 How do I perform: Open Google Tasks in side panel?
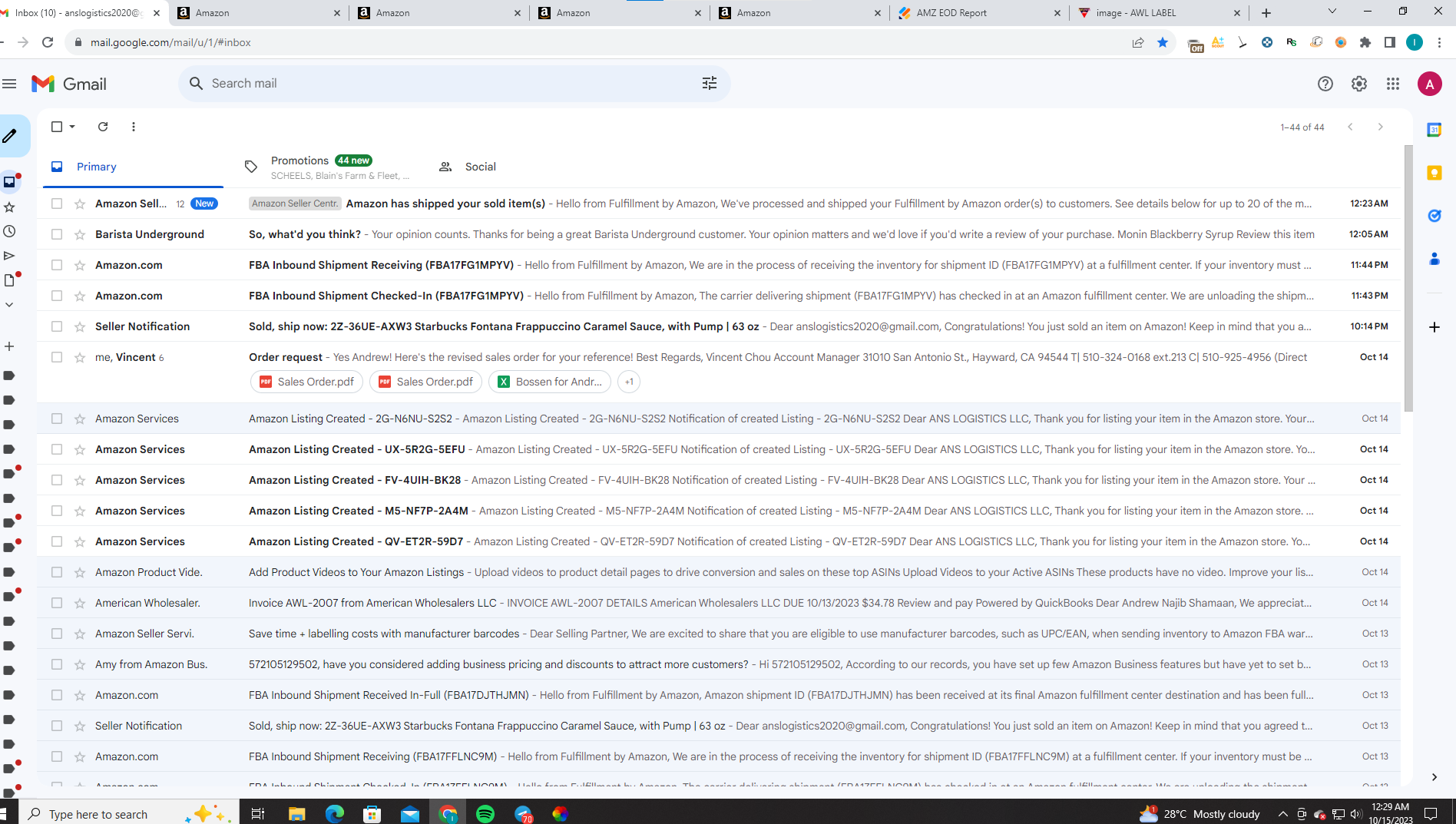click(x=1434, y=216)
